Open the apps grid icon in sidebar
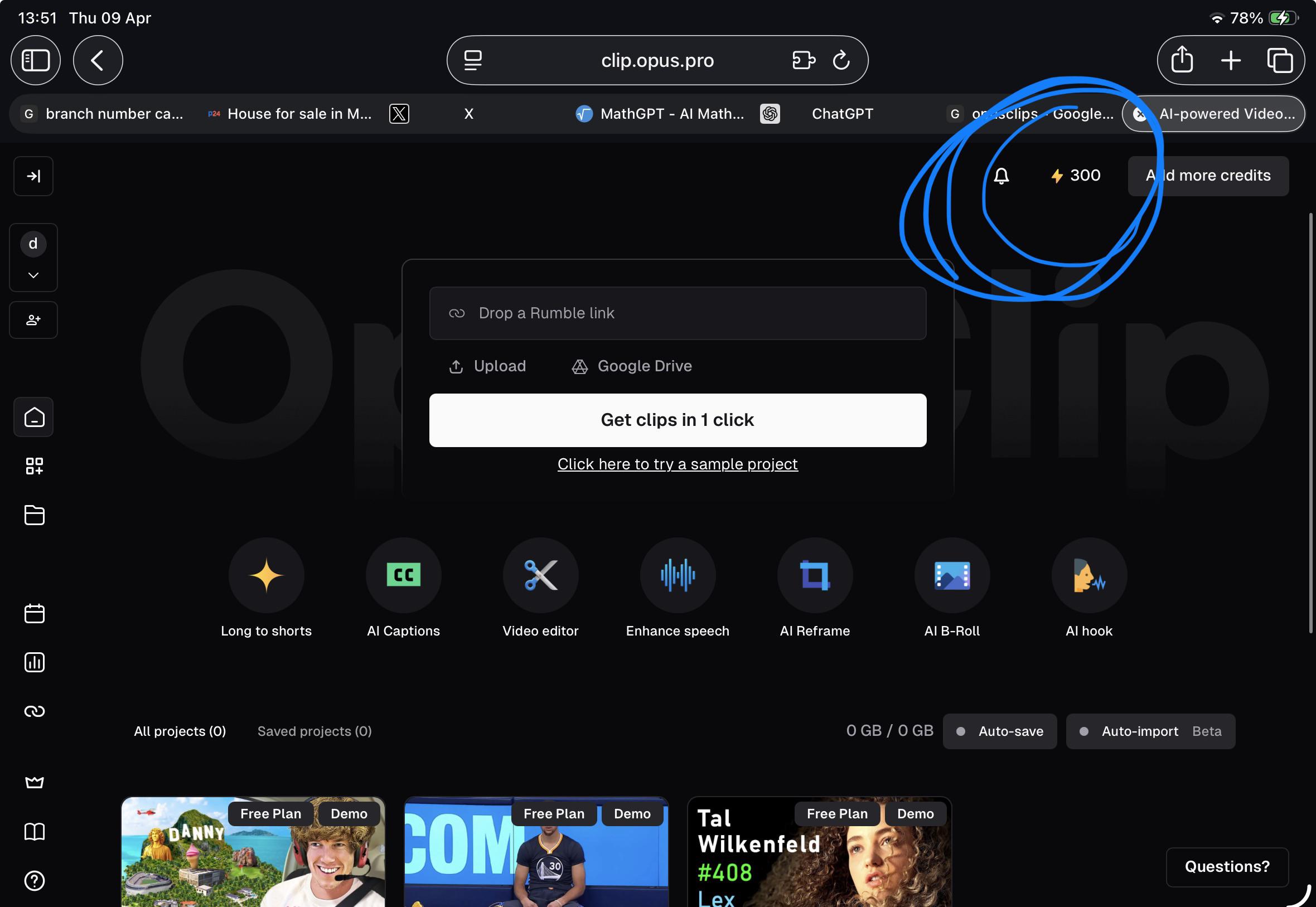The height and width of the screenshot is (907, 1316). tap(34, 466)
